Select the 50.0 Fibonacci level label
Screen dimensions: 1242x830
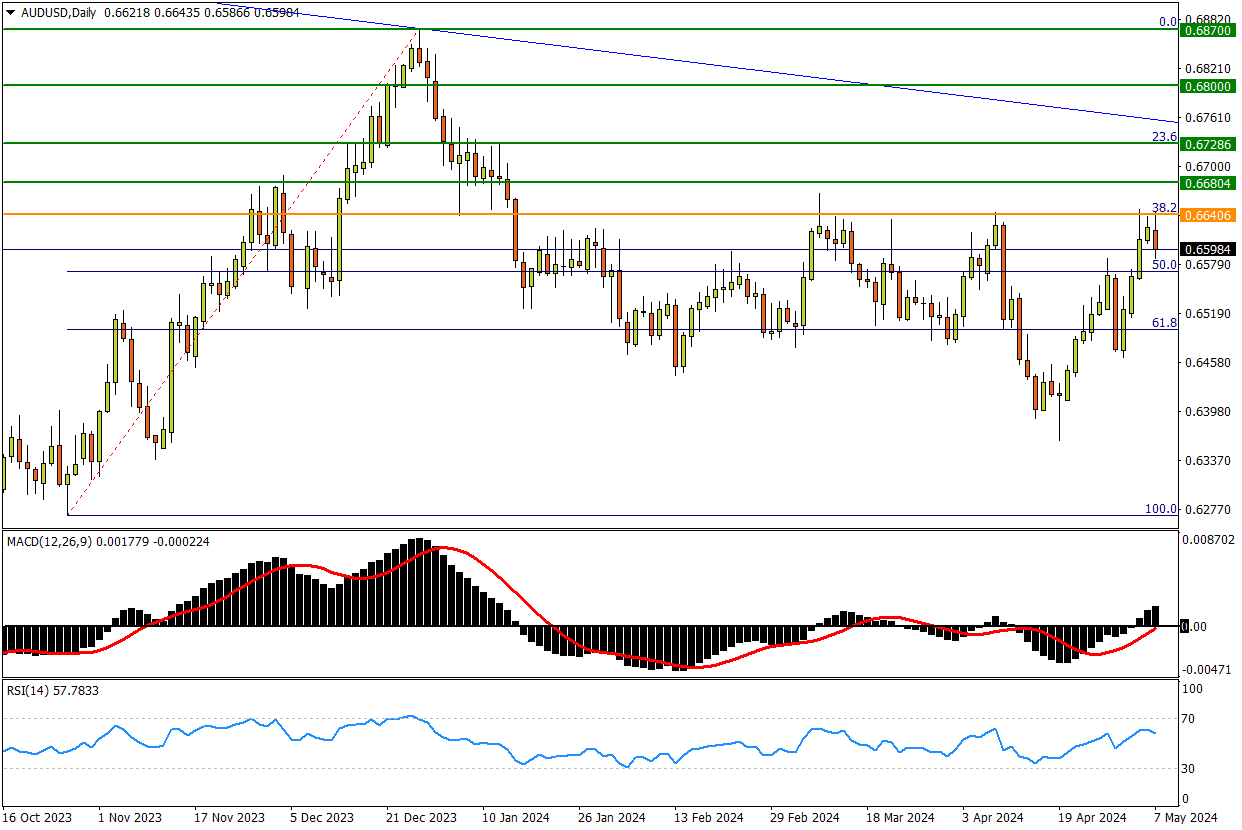(1163, 265)
